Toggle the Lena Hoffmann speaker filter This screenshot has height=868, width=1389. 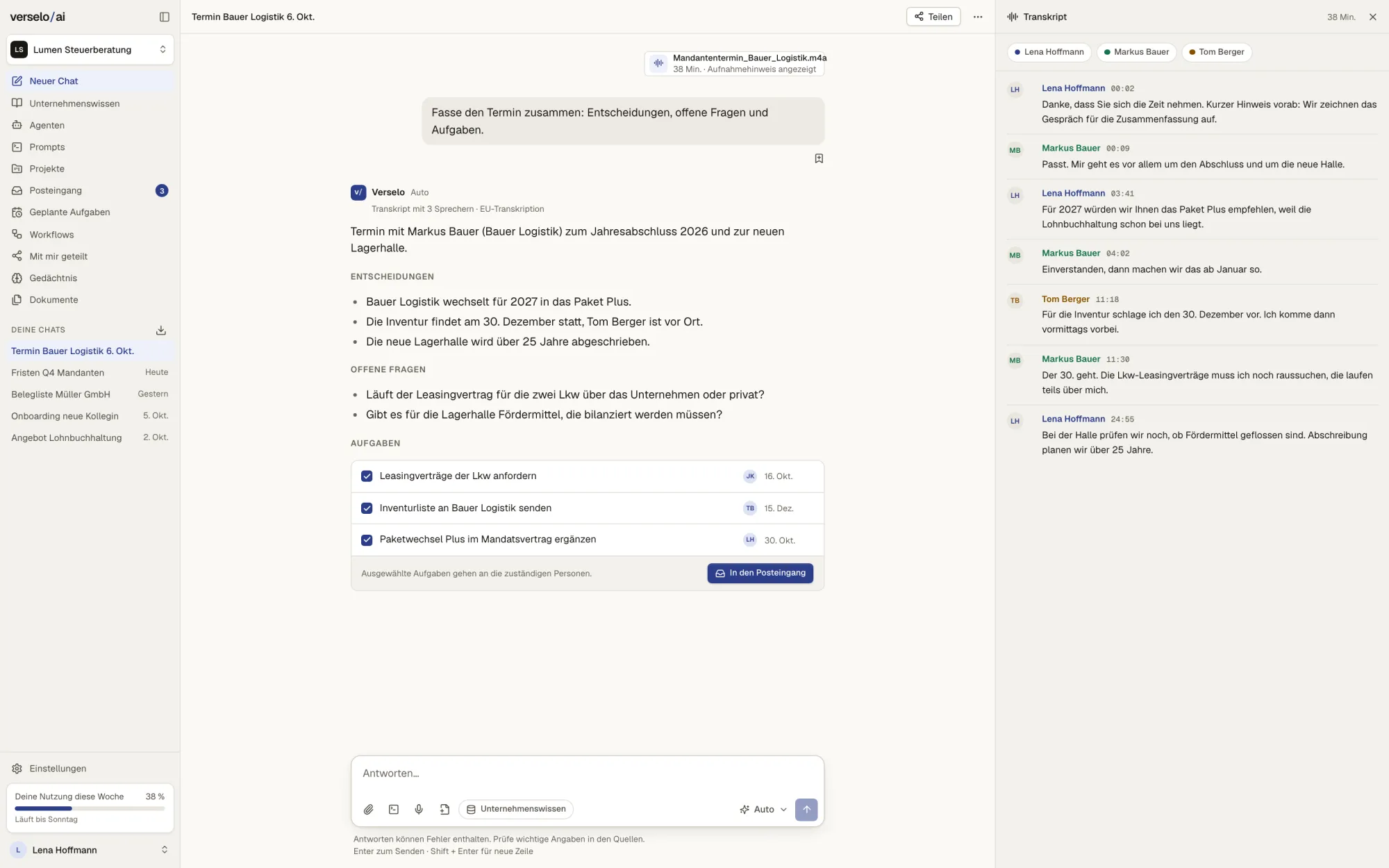pyautogui.click(x=1049, y=52)
